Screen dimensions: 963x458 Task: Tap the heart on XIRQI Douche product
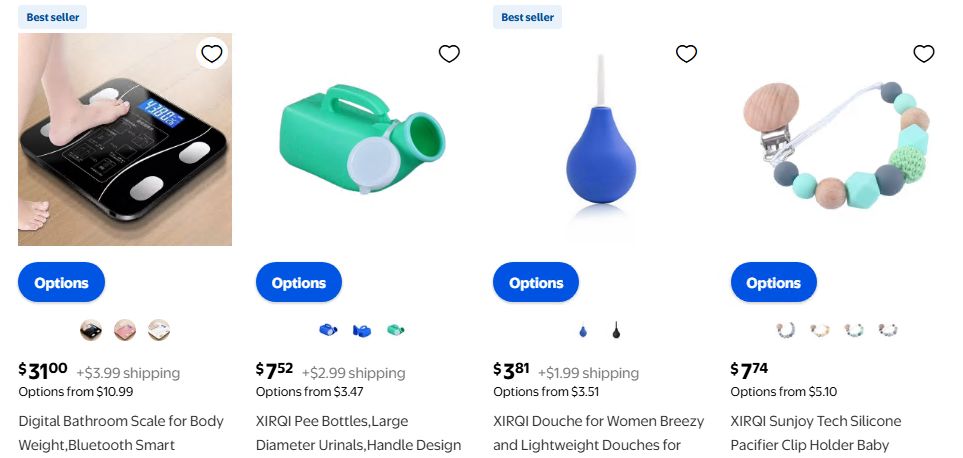(686, 54)
